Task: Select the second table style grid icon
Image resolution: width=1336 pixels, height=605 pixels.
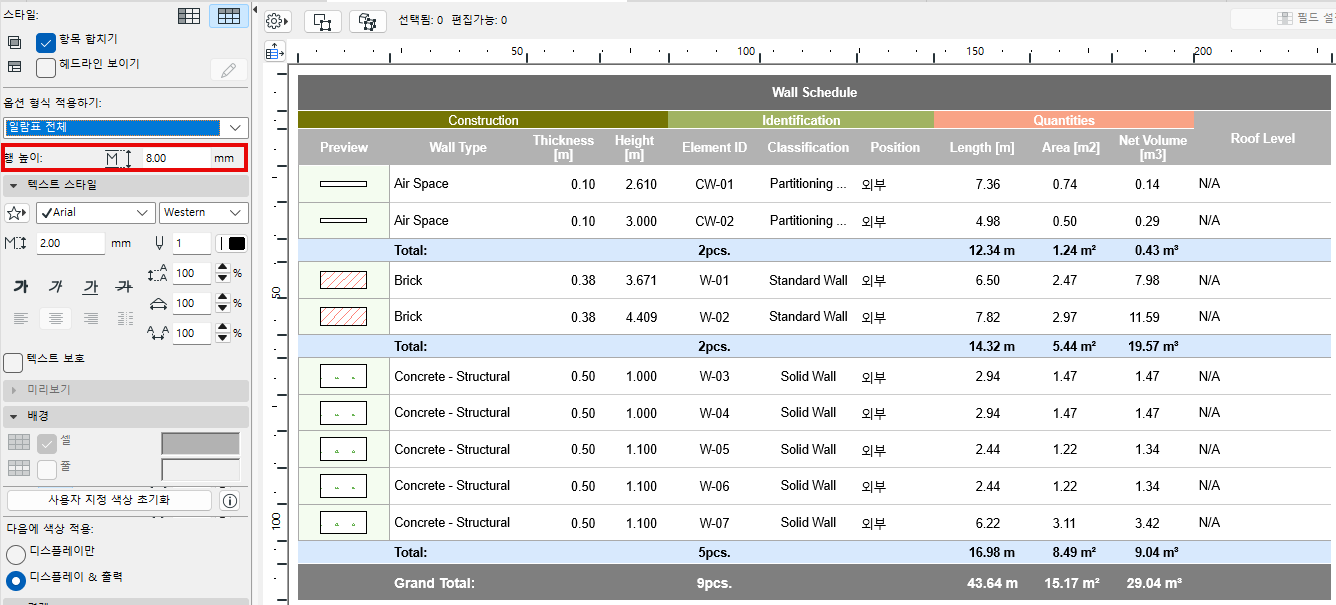Action: pyautogui.click(x=229, y=16)
